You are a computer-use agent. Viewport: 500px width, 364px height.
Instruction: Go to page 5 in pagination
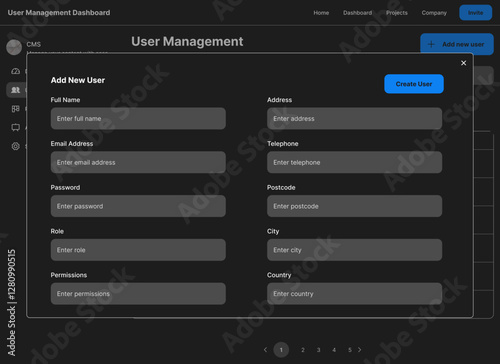click(350, 350)
